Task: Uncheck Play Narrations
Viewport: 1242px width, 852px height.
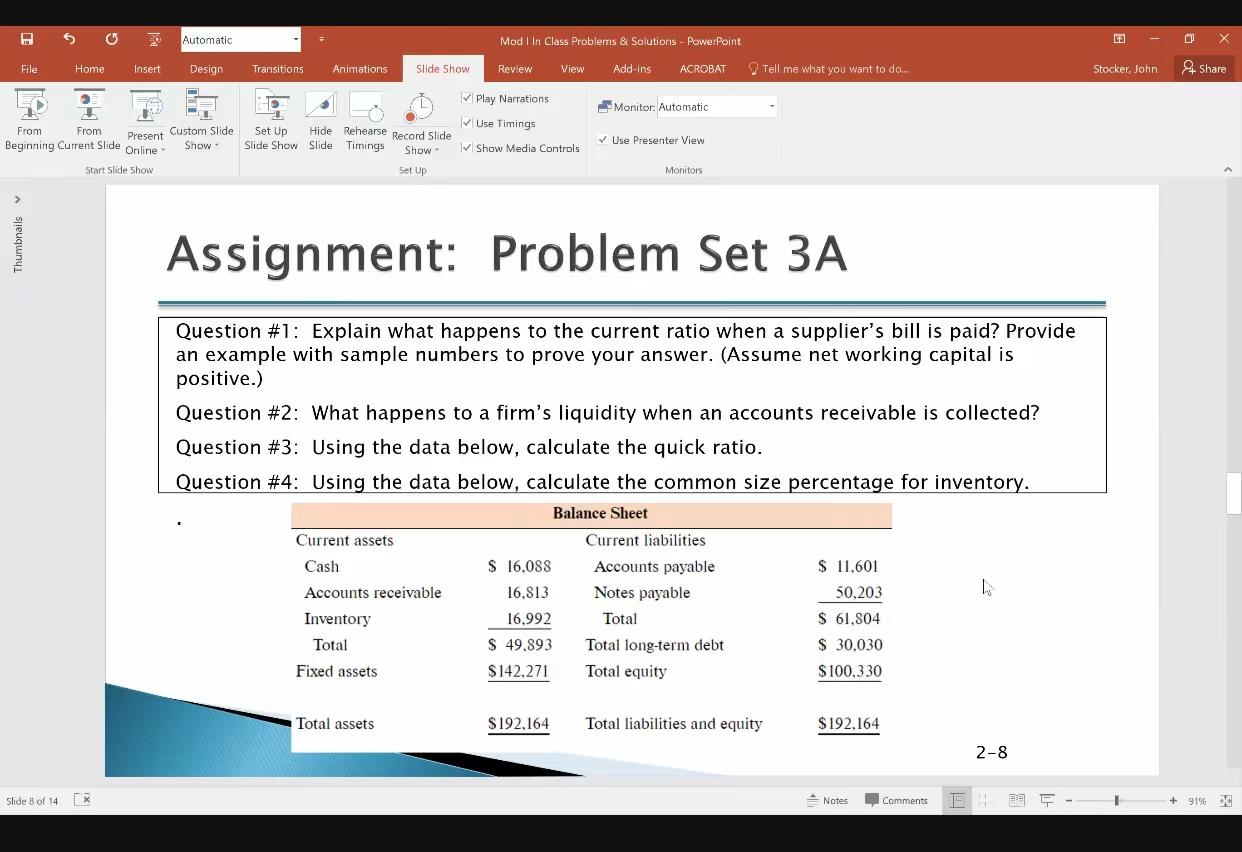Action: click(466, 98)
